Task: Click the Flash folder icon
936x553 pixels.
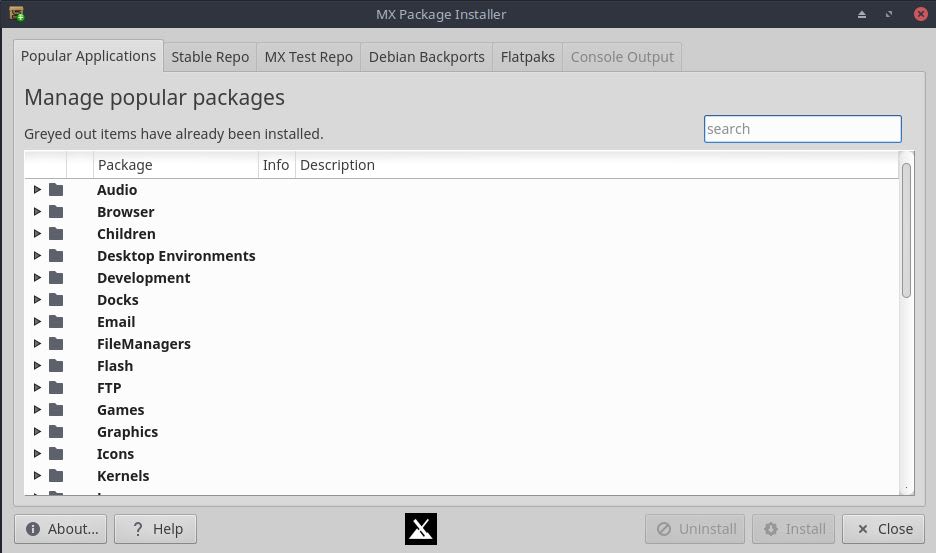Action: click(x=56, y=366)
